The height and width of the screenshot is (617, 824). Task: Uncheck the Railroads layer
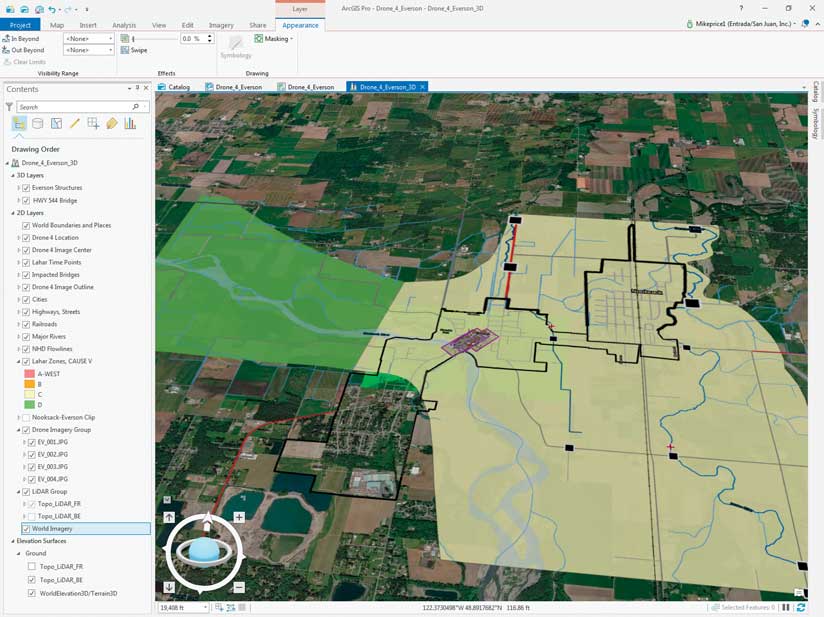[26, 324]
